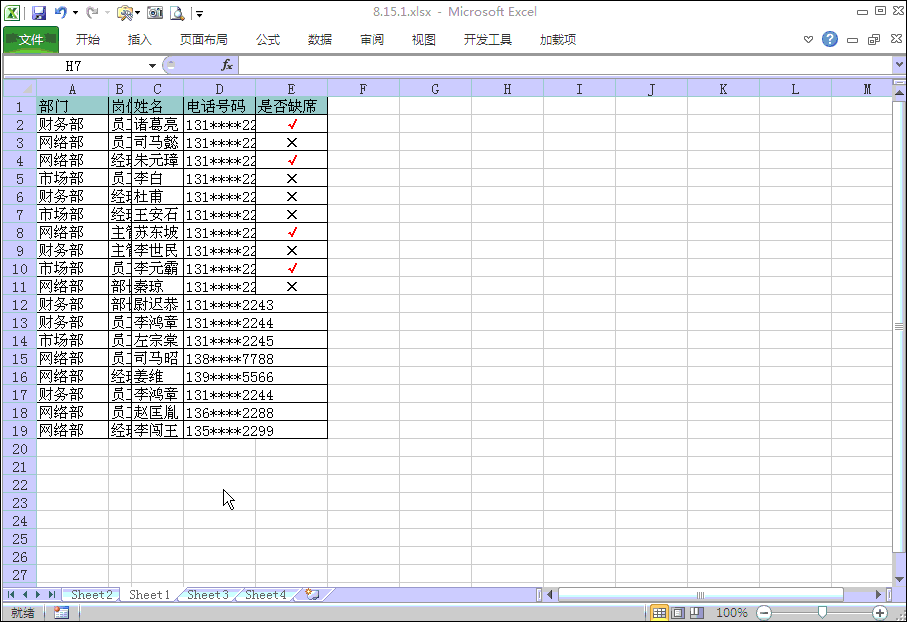This screenshot has width=907, height=622.
Task: Click the zoom out minus button
Action: 764,613
